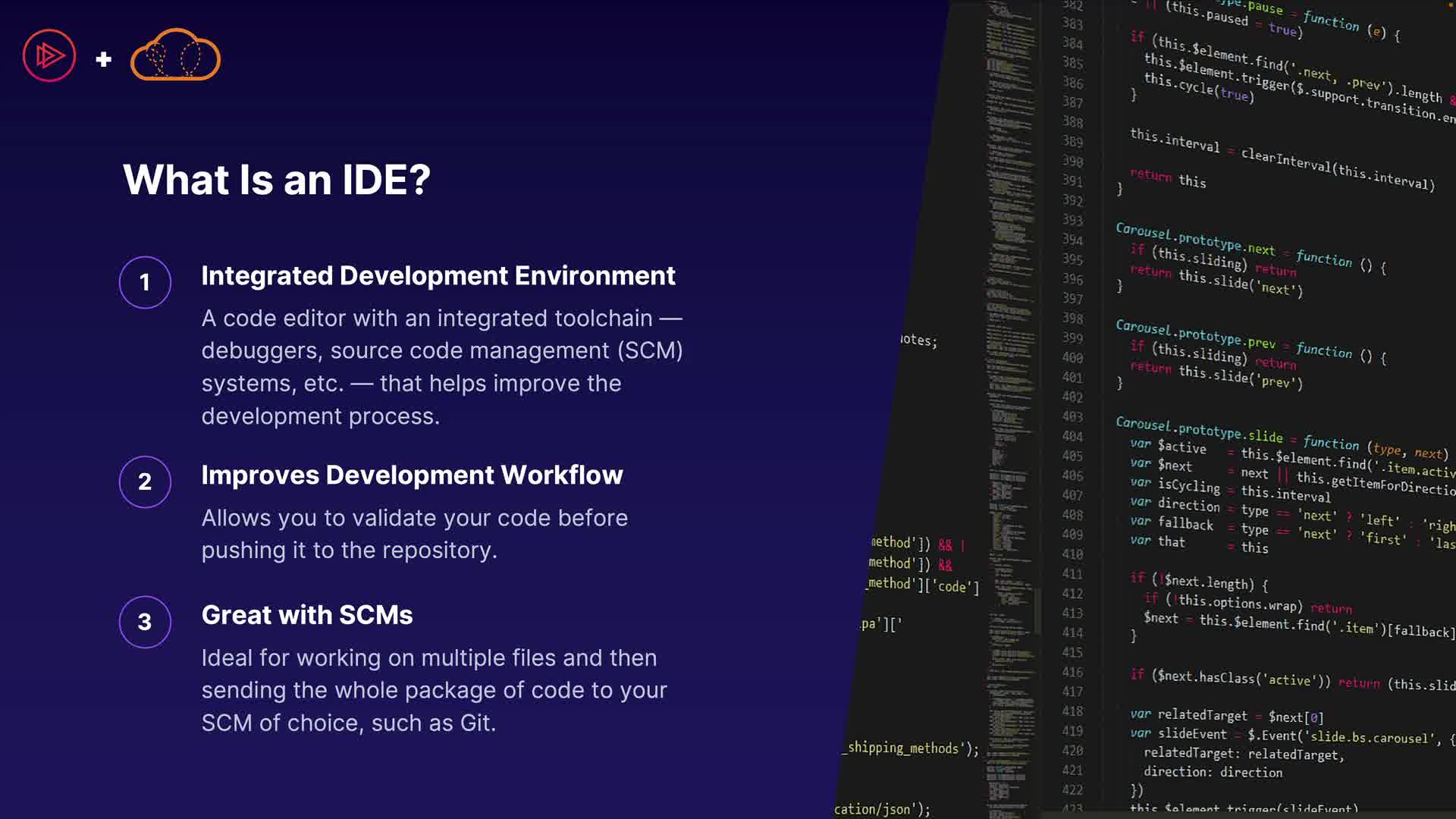
Task: Select the 'Improves Development Workflow' heading
Action: 412,475
